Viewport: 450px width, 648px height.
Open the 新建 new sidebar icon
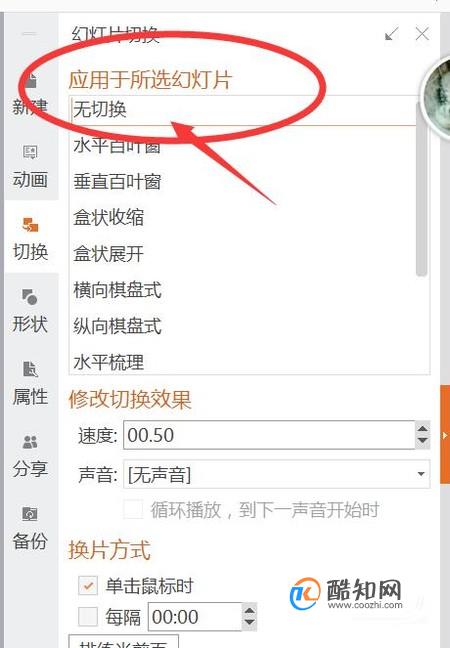tap(30, 94)
